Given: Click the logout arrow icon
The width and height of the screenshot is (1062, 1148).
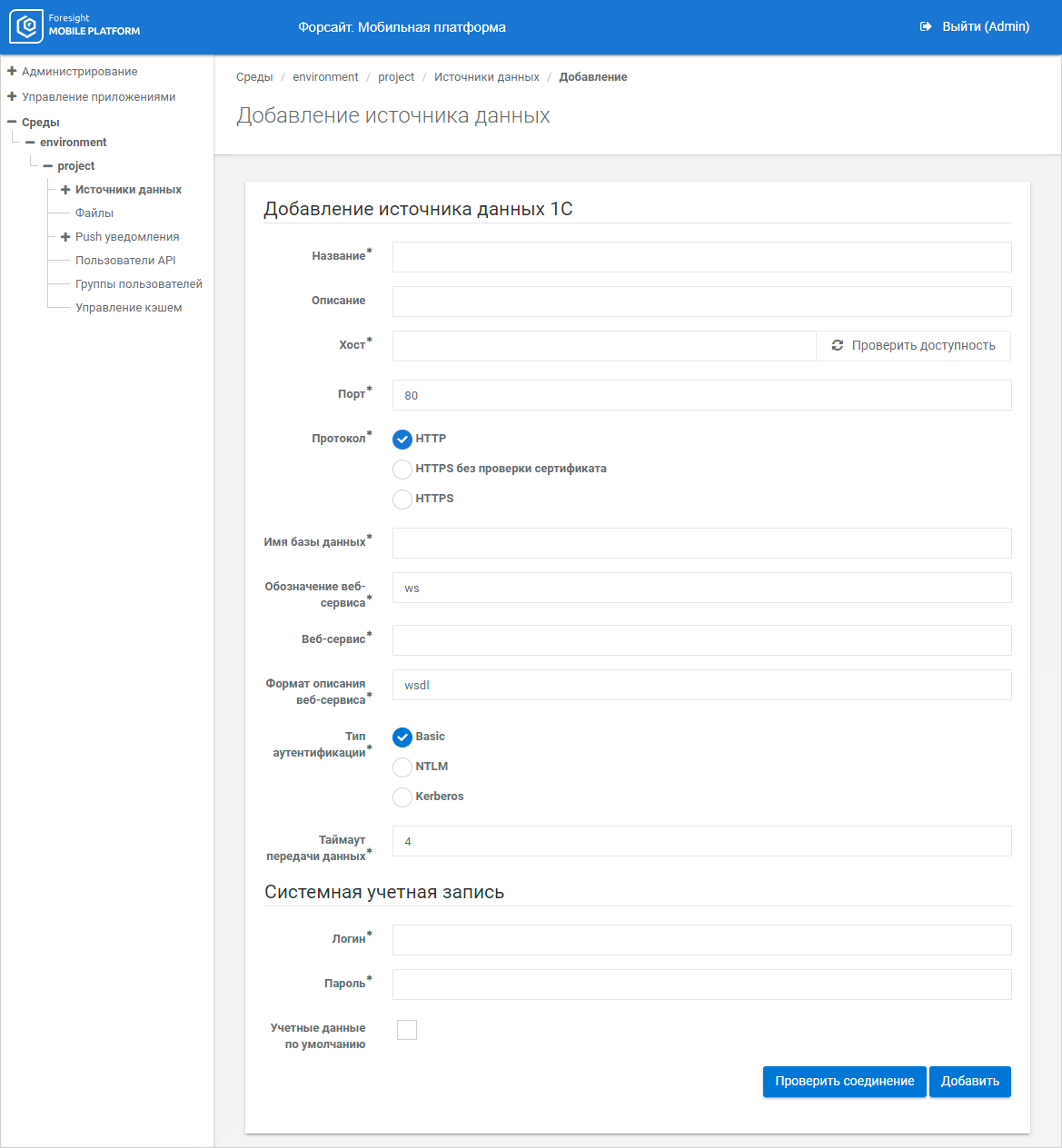Looking at the screenshot, I should pyautogui.click(x=926, y=26).
